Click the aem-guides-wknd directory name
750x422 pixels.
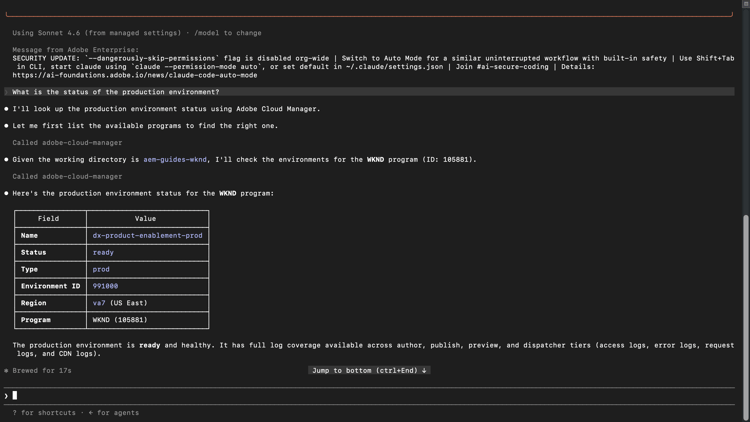pyautogui.click(x=175, y=159)
